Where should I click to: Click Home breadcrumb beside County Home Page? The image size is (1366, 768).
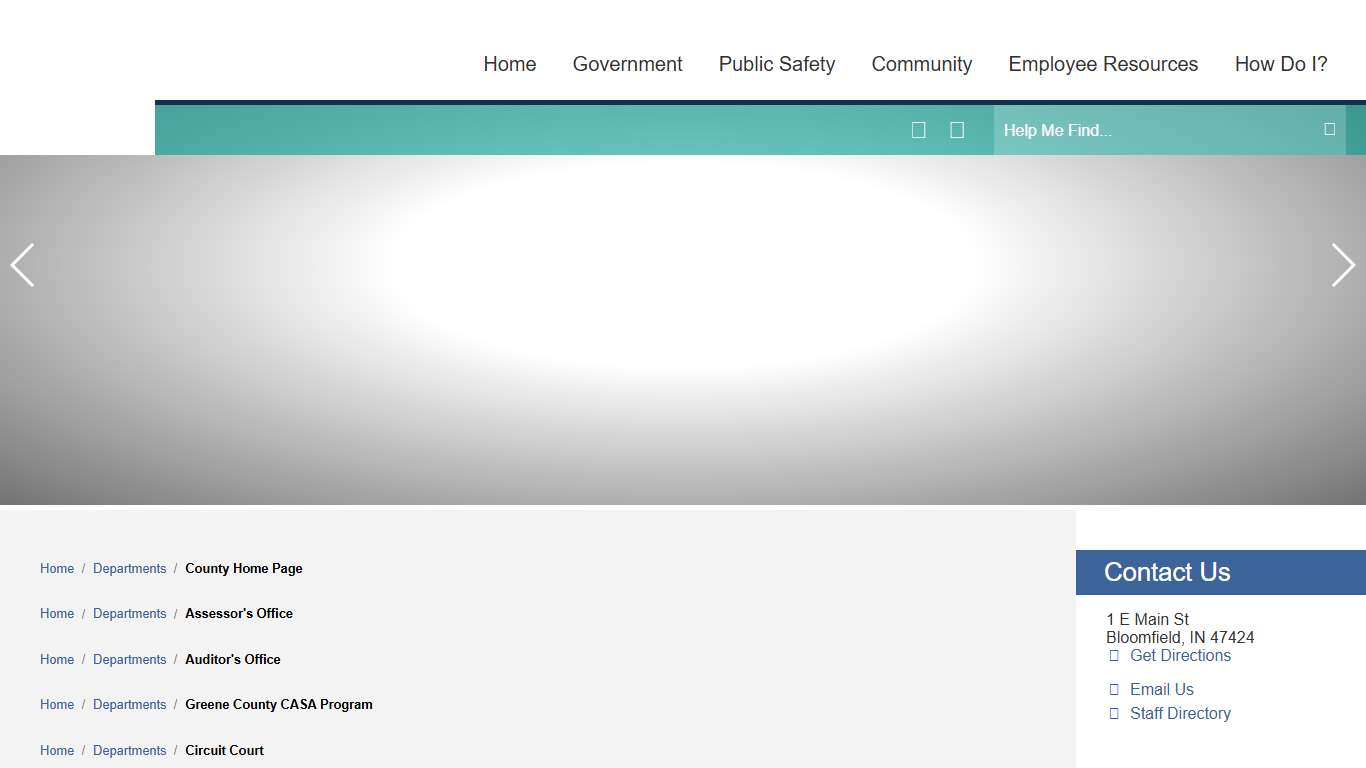click(x=57, y=569)
